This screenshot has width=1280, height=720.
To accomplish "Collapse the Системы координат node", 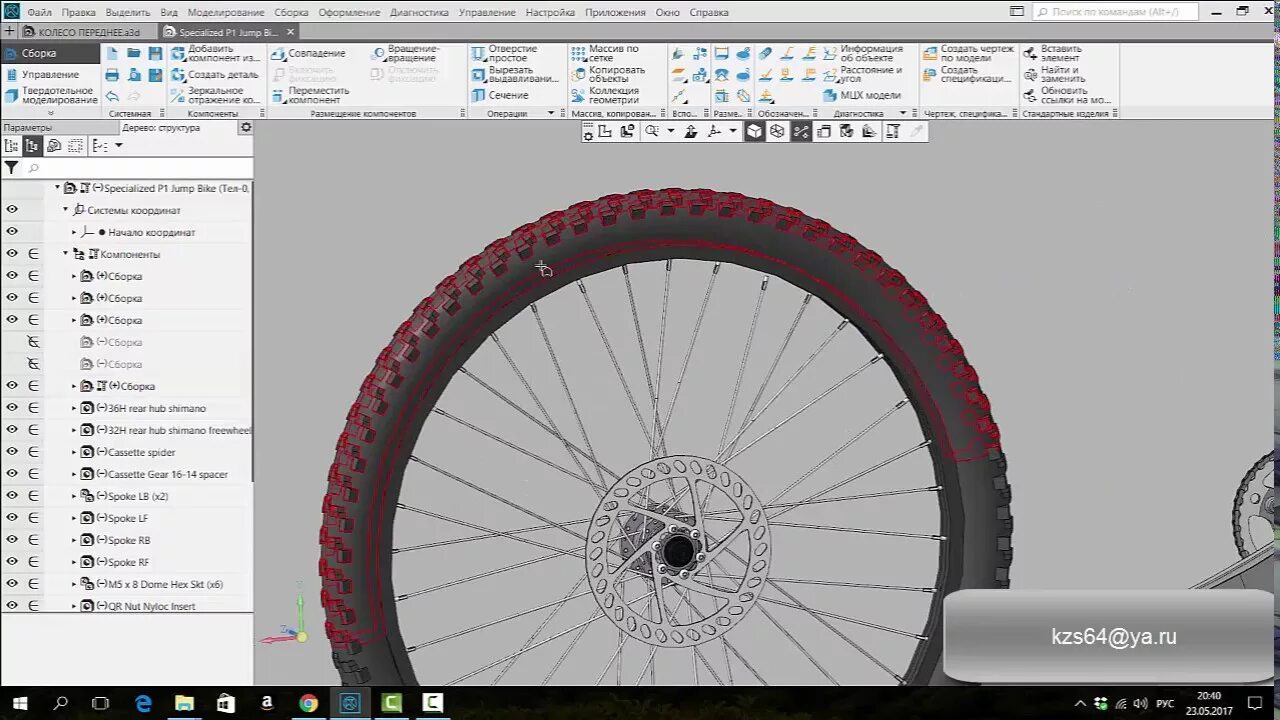I will pos(66,210).
